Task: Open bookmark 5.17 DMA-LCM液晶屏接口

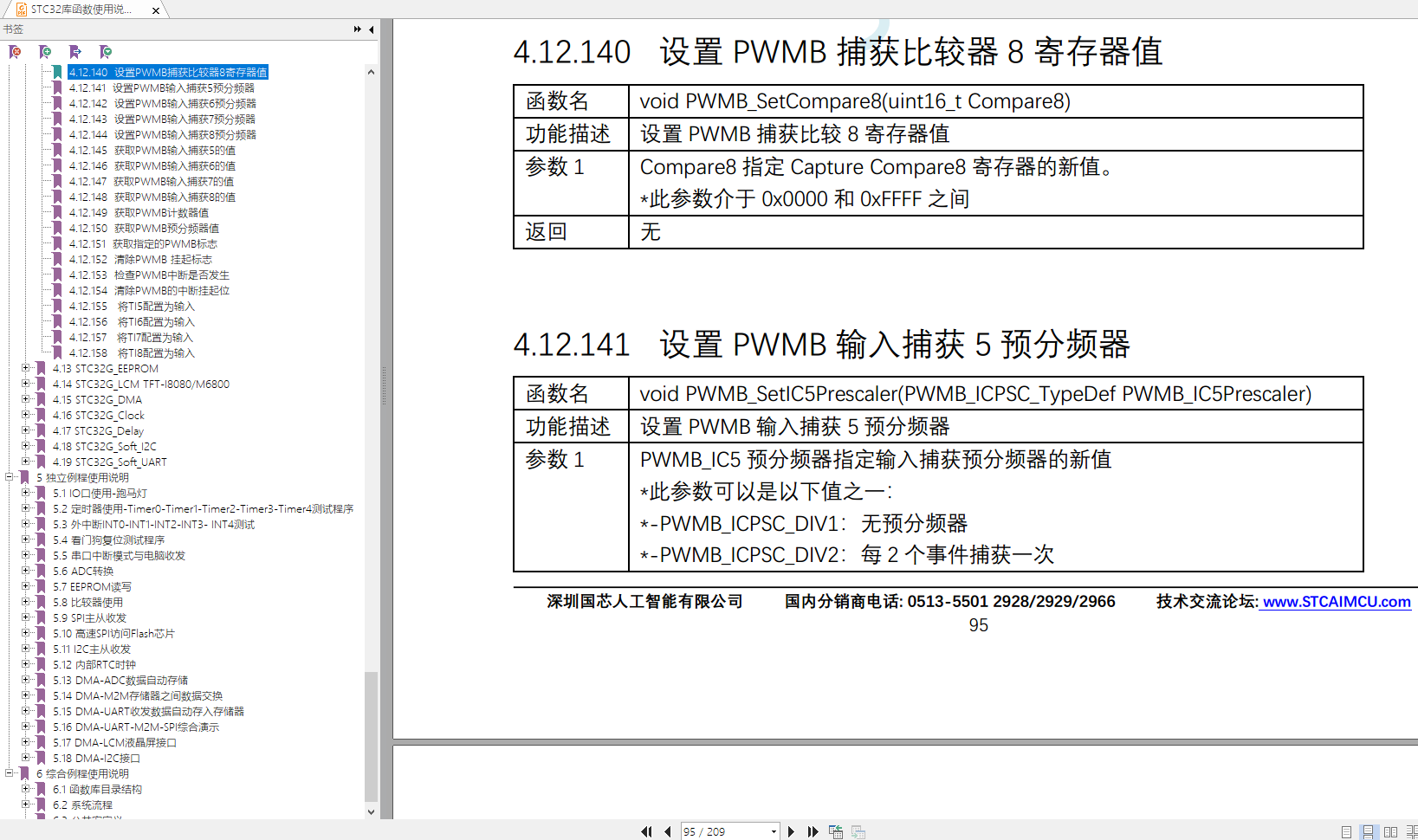Action: pyautogui.click(x=114, y=742)
